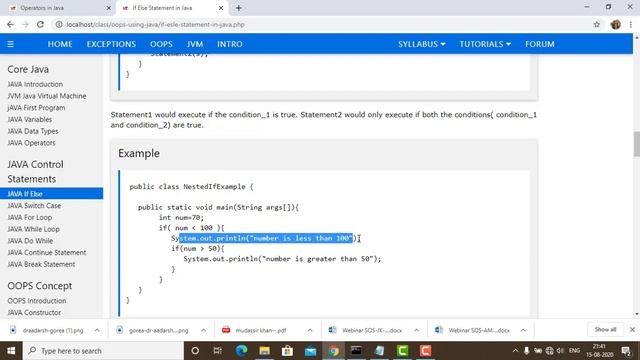
Task: Expand options for Webinar SOS-JK docx
Action: click(416, 330)
